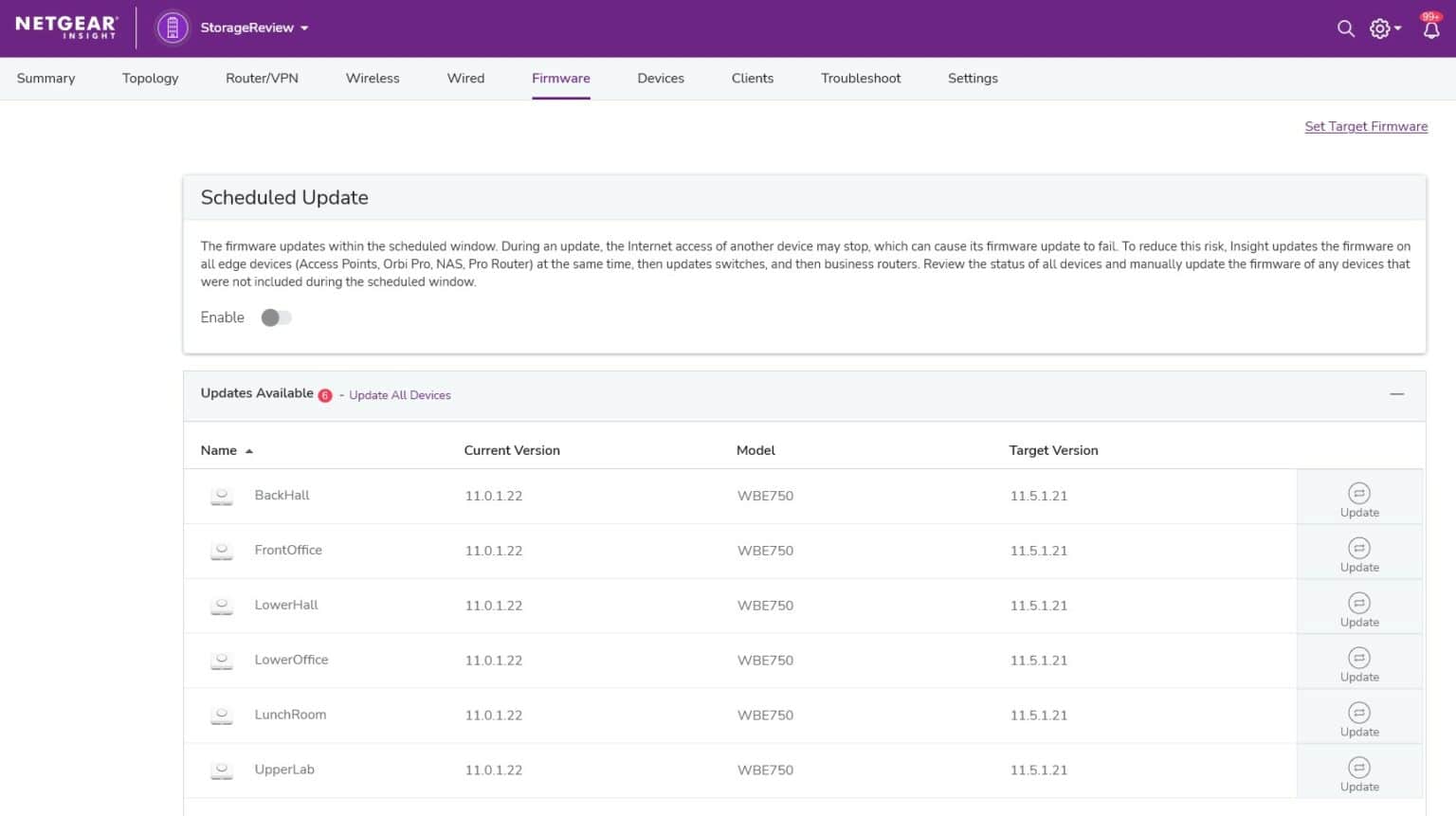This screenshot has height=816, width=1456.
Task: Click the Set Target Firmware link
Action: [1366, 126]
